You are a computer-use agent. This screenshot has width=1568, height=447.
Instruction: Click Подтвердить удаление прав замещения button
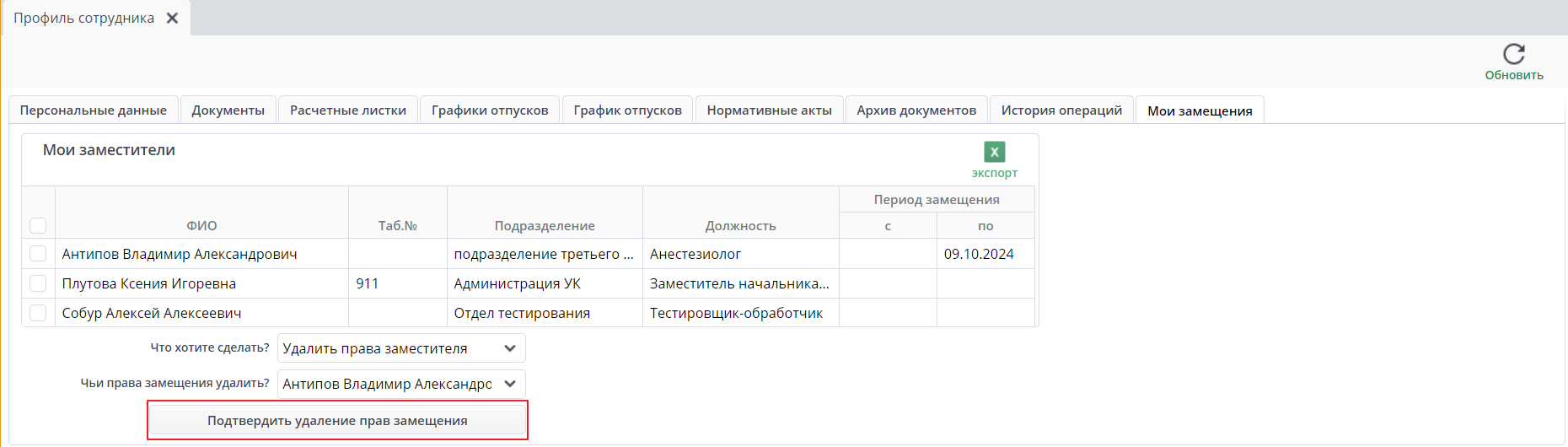[x=337, y=420]
